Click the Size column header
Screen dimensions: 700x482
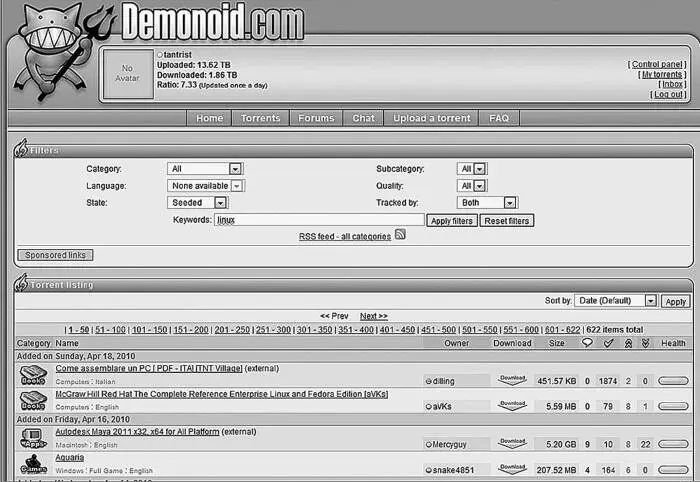pos(556,343)
